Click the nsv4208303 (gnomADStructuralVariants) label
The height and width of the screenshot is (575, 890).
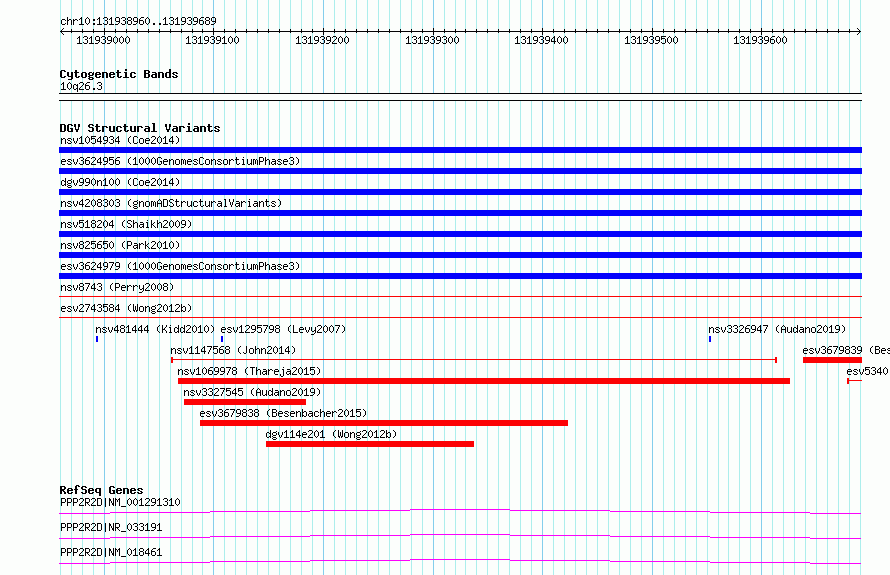171,203
